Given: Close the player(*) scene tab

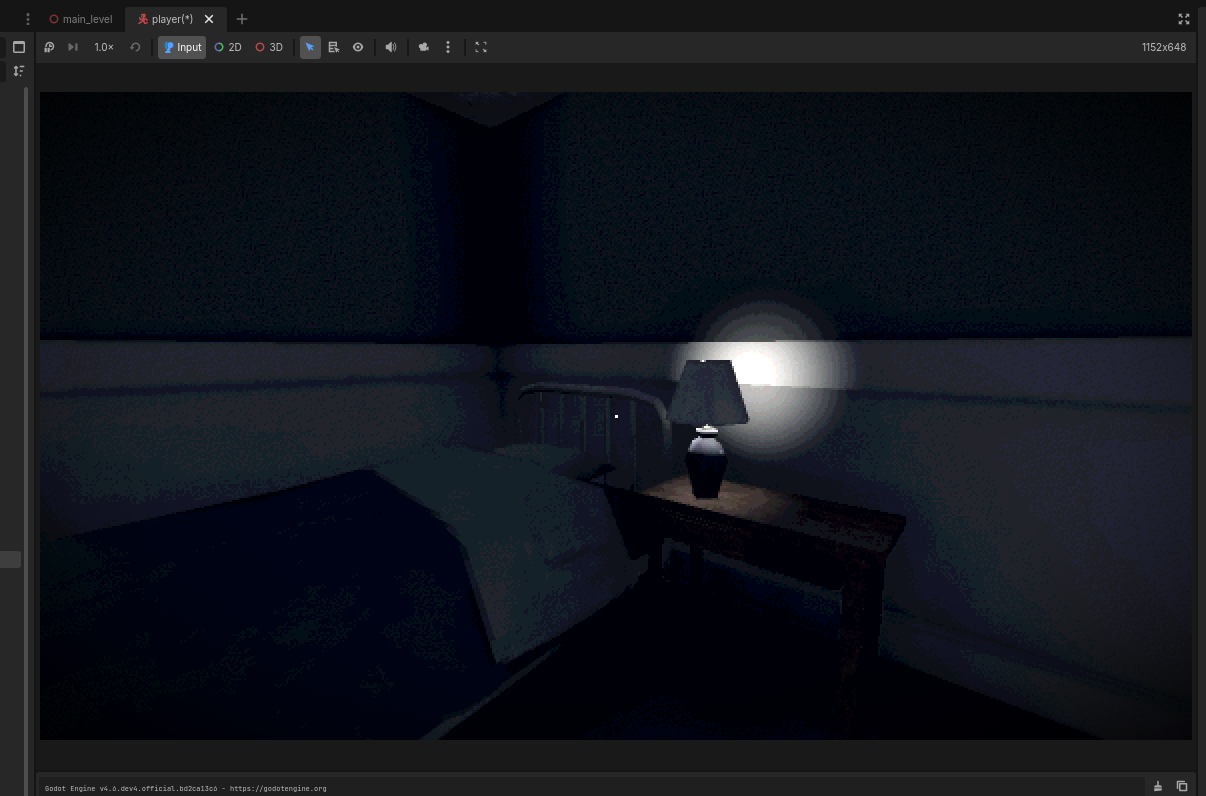Looking at the screenshot, I should coord(209,19).
